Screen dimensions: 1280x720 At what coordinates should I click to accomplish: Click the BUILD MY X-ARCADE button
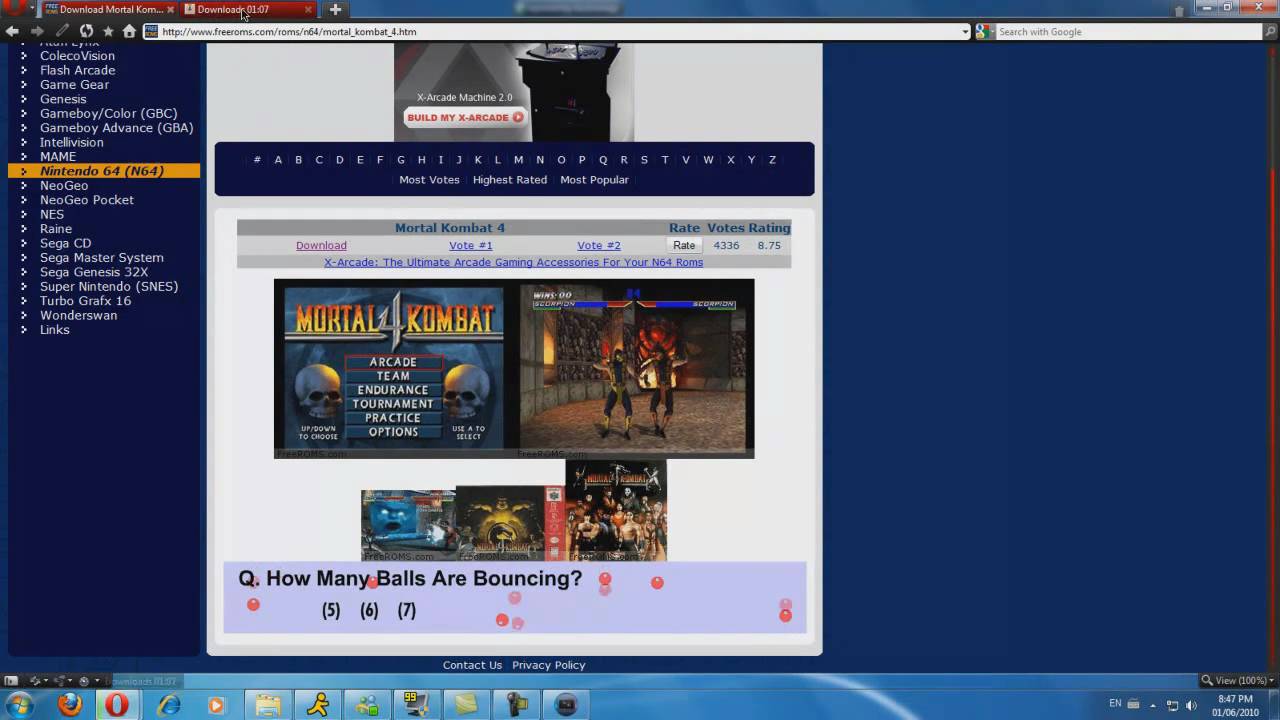[x=465, y=117]
